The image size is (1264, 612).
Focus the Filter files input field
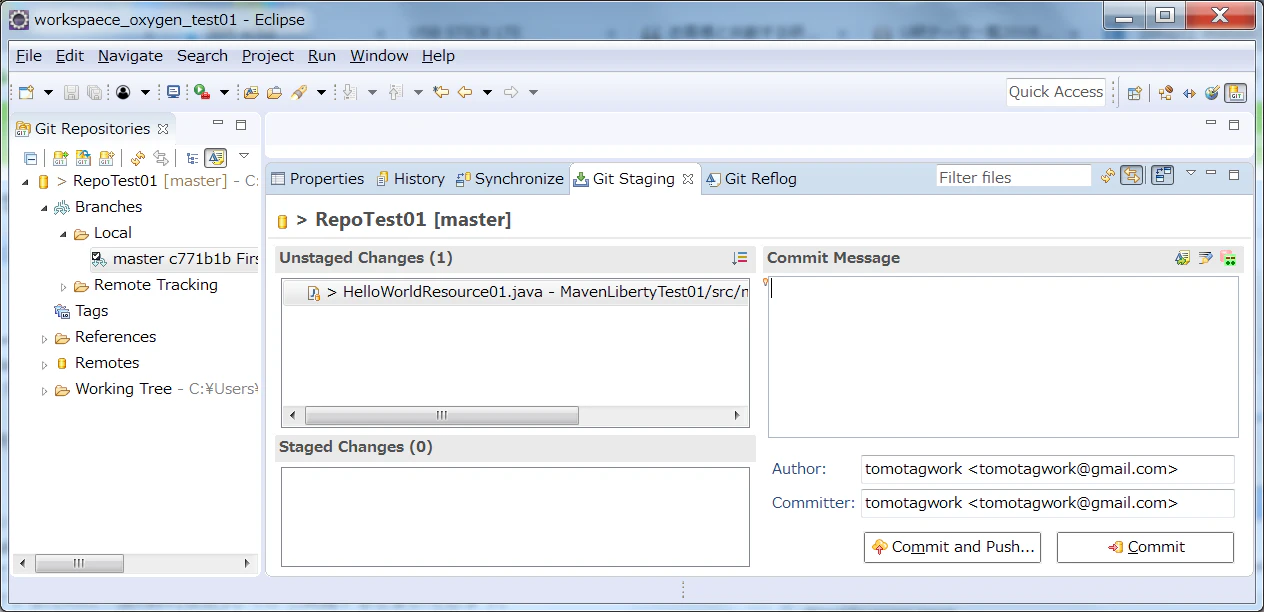coord(1013,177)
